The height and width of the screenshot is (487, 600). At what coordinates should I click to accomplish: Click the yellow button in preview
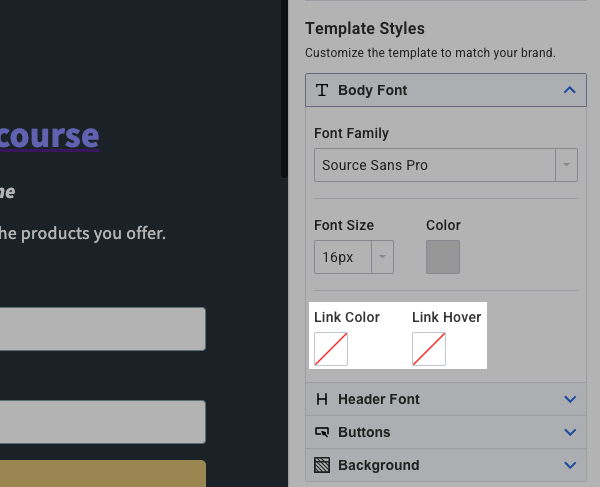(100, 474)
